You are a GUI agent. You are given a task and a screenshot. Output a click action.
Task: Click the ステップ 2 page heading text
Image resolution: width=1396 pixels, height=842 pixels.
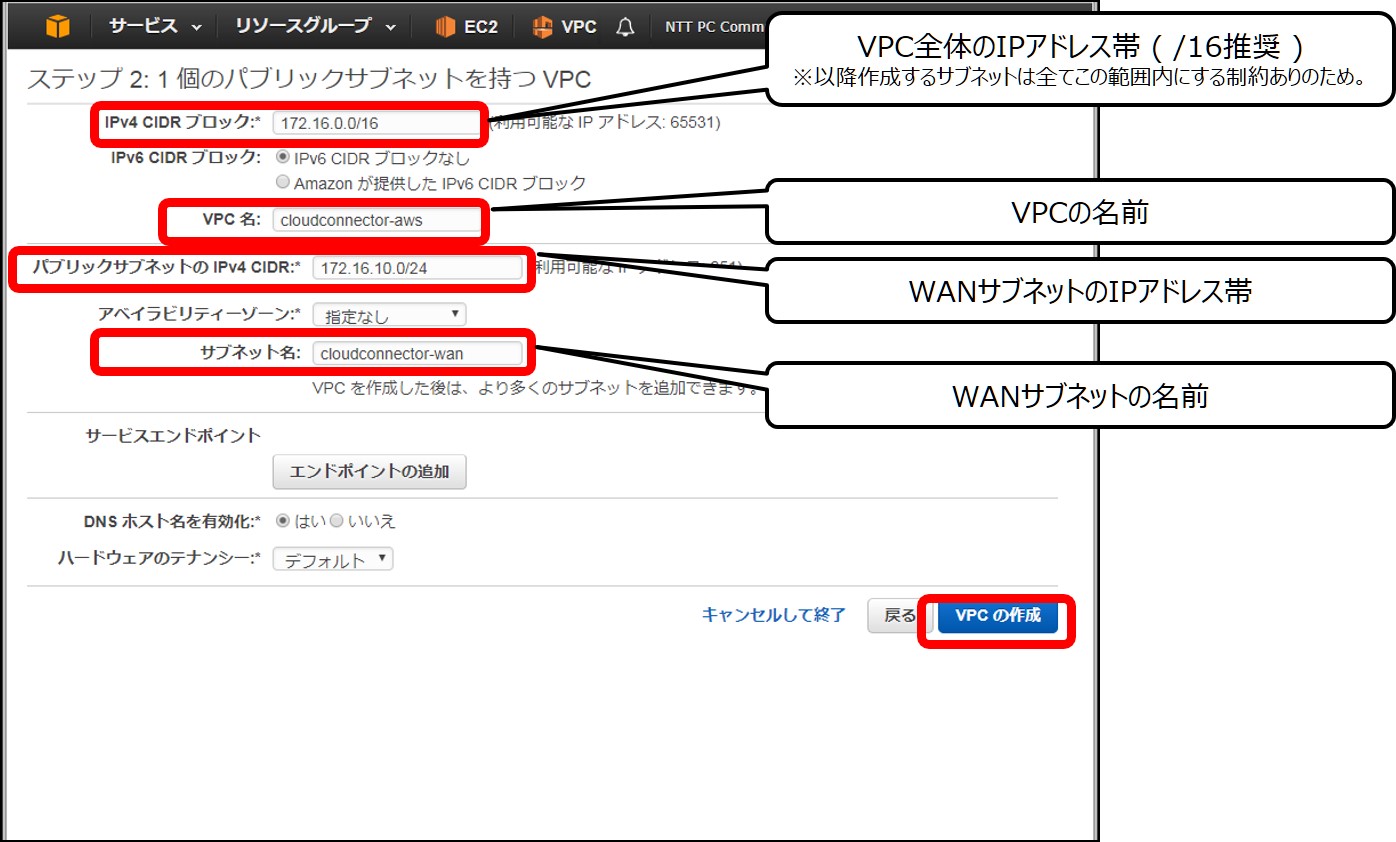(x=311, y=79)
